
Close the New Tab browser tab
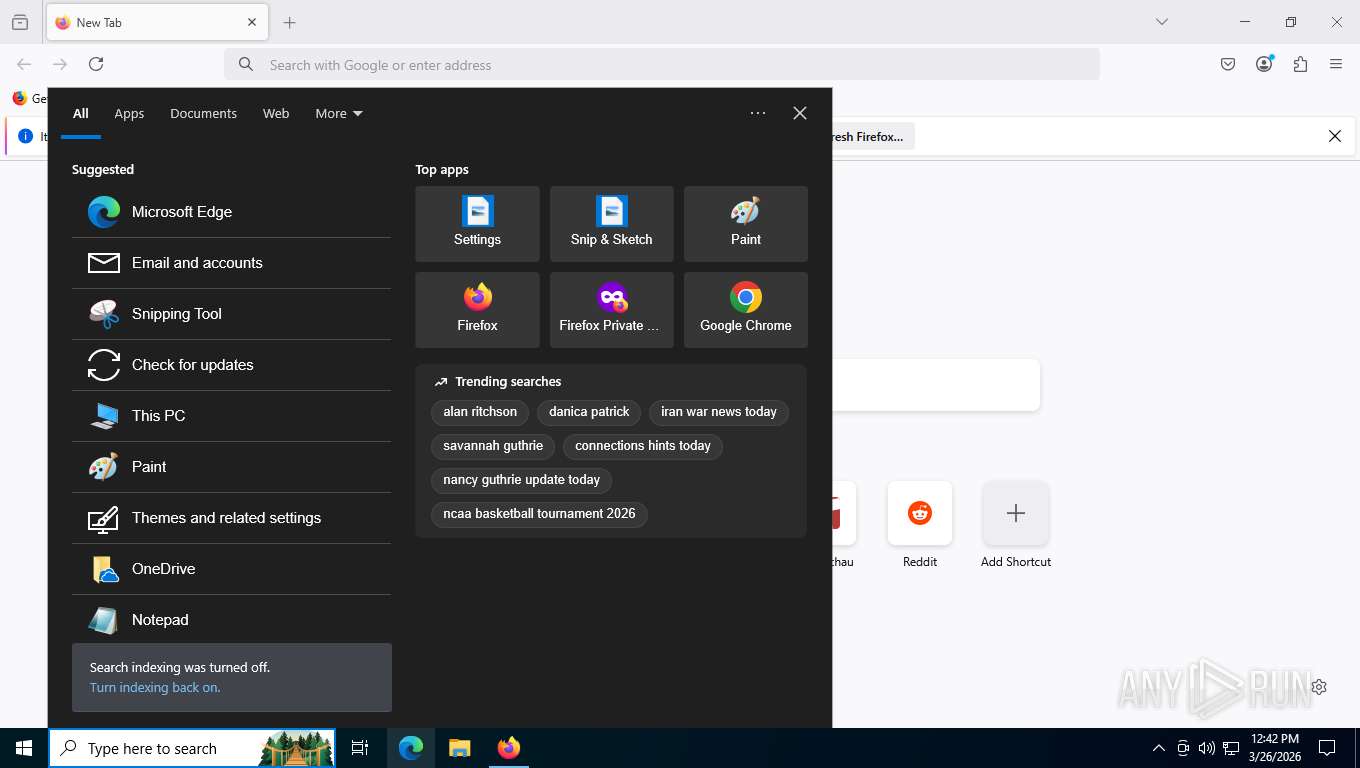[x=252, y=22]
